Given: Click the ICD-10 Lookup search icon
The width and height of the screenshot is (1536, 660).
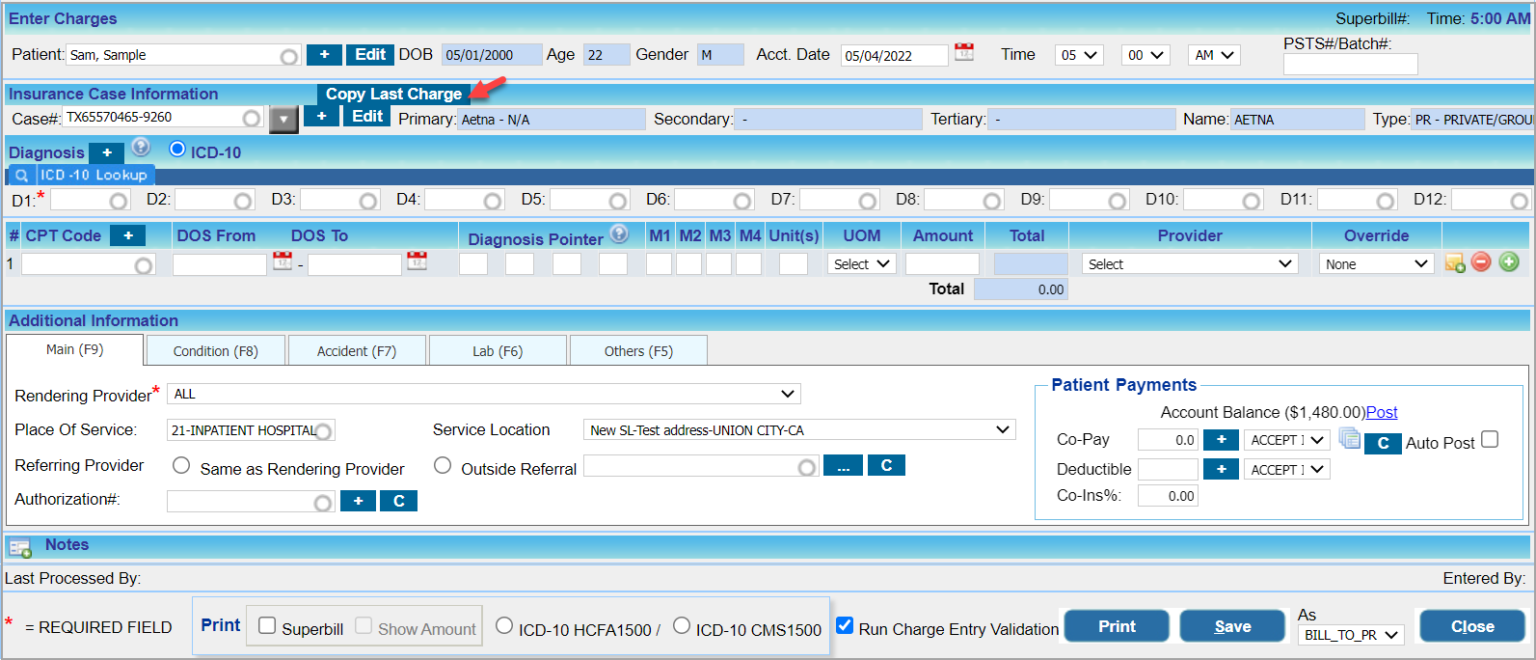Looking at the screenshot, I should (22, 175).
